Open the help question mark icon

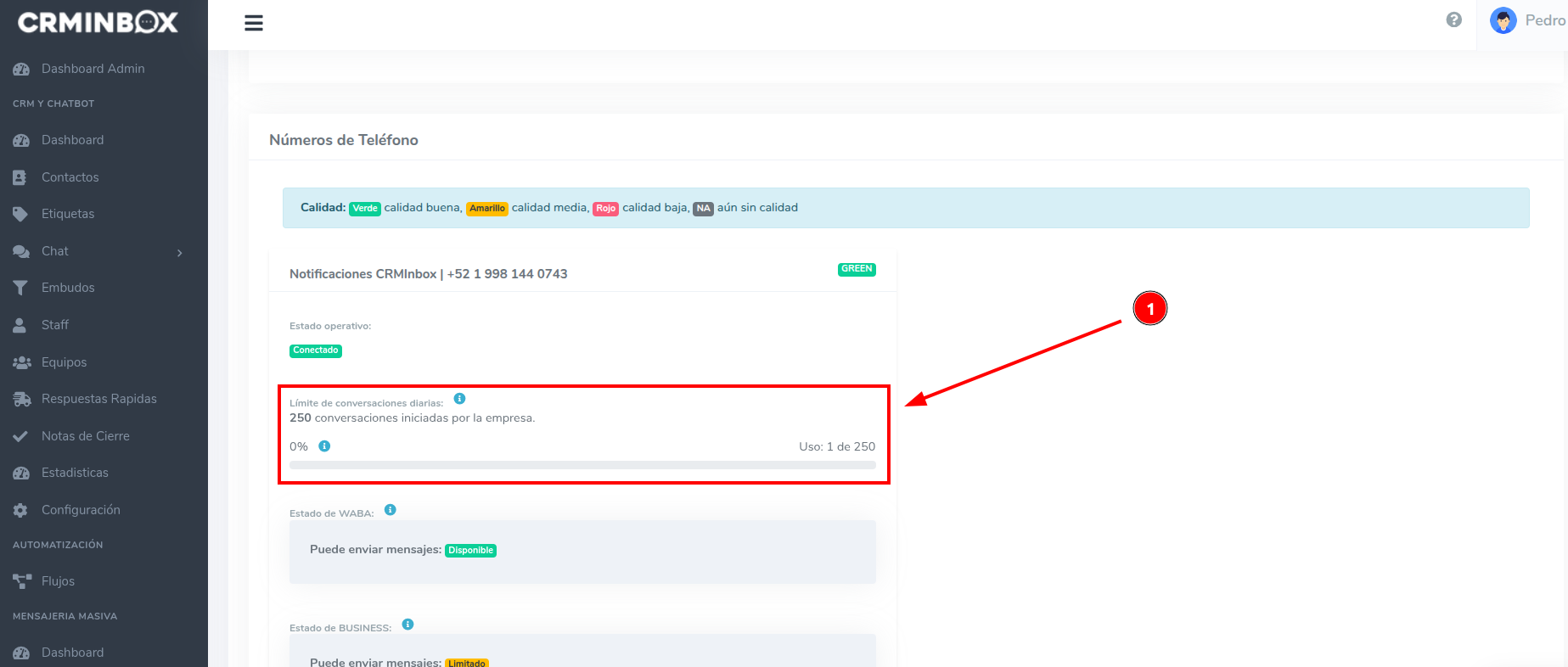(1453, 20)
